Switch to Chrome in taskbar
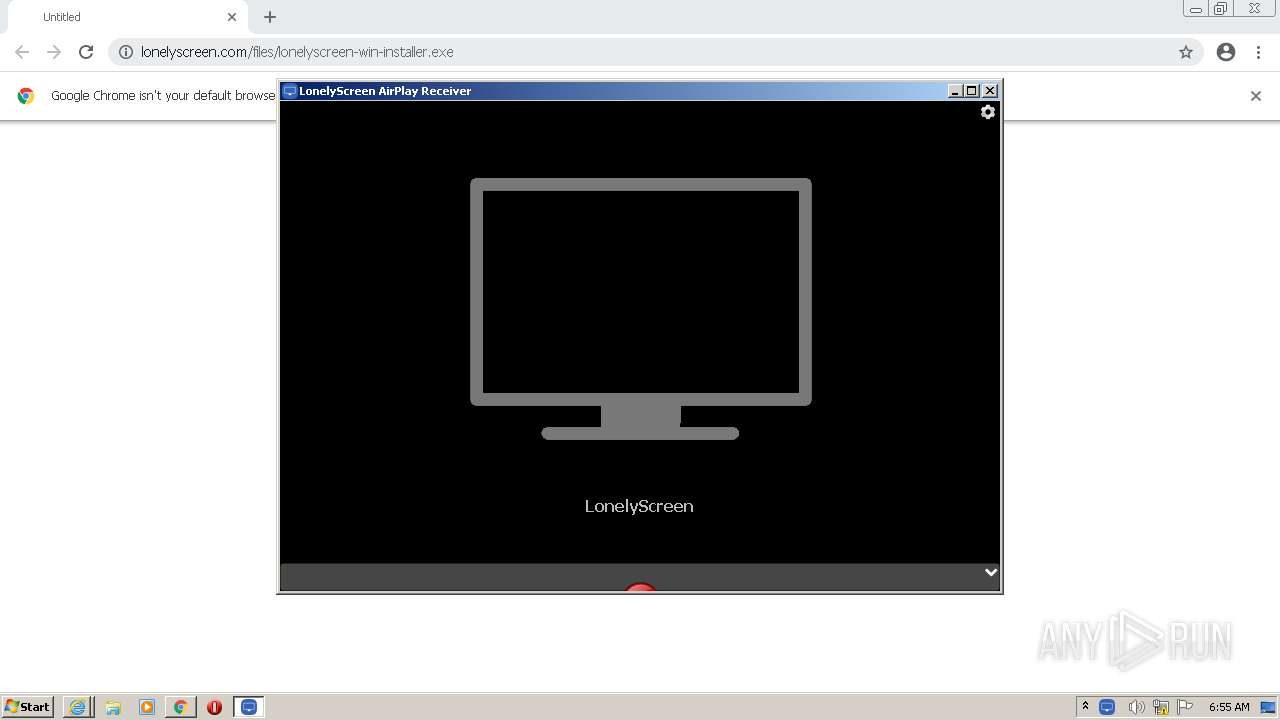The width and height of the screenshot is (1280, 720). (181, 707)
